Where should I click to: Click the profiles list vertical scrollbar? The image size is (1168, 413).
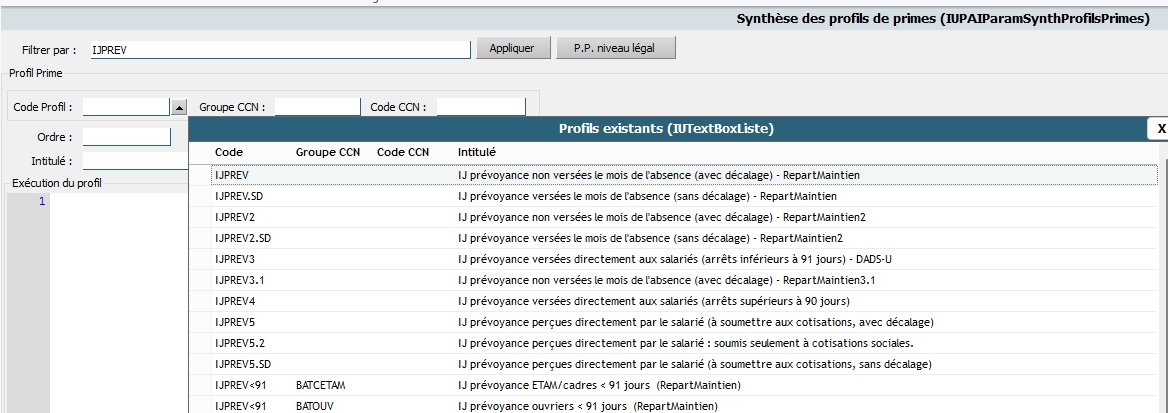coord(1164,283)
